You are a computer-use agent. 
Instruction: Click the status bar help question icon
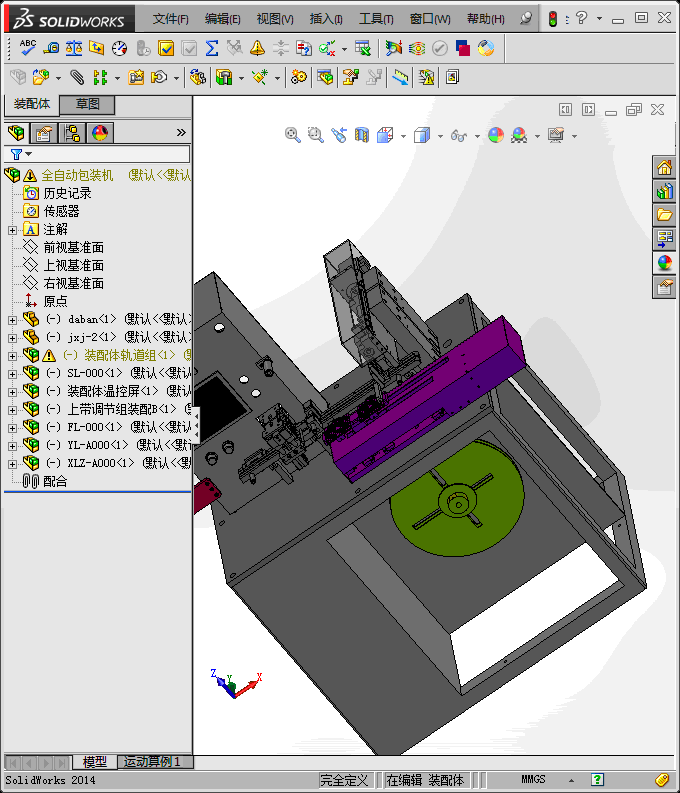[597, 779]
